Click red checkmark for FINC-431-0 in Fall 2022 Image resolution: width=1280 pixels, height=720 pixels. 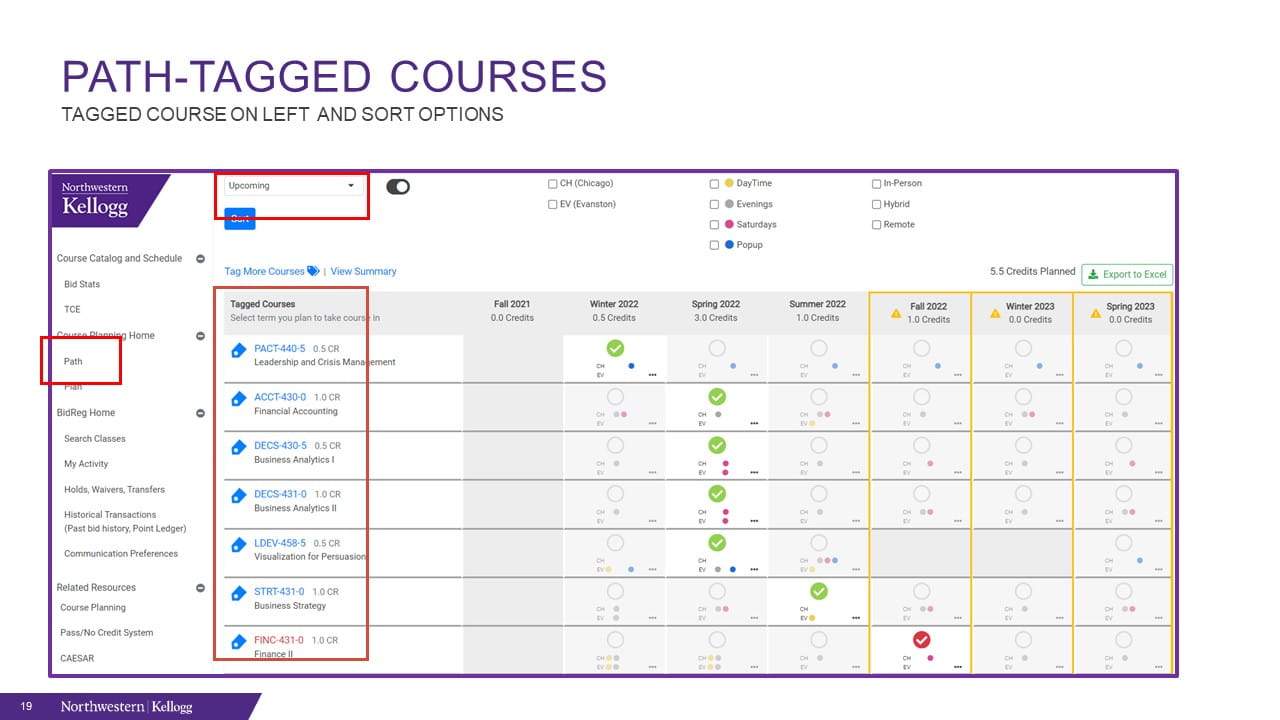[x=922, y=640]
